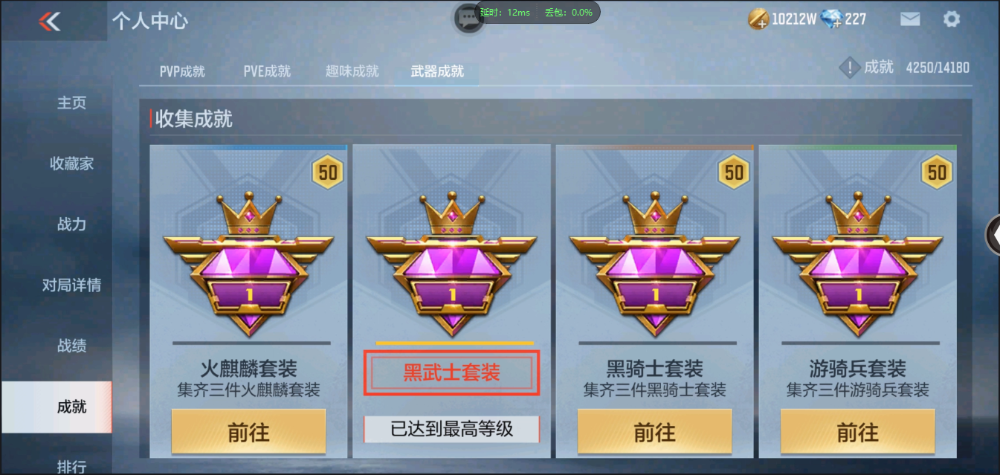This screenshot has height=475, width=1000.
Task: Select the 游骑兵套装 crown medal
Action: click(857, 263)
